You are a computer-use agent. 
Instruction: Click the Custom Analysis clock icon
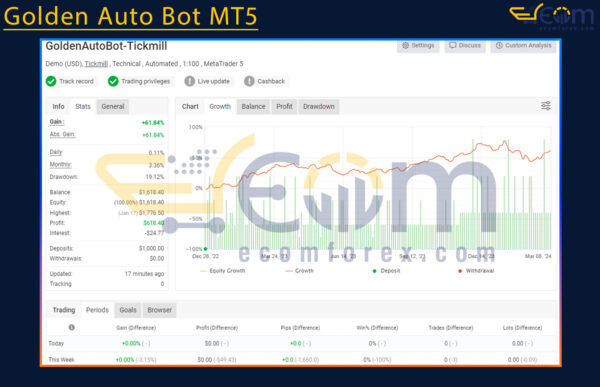click(499, 46)
